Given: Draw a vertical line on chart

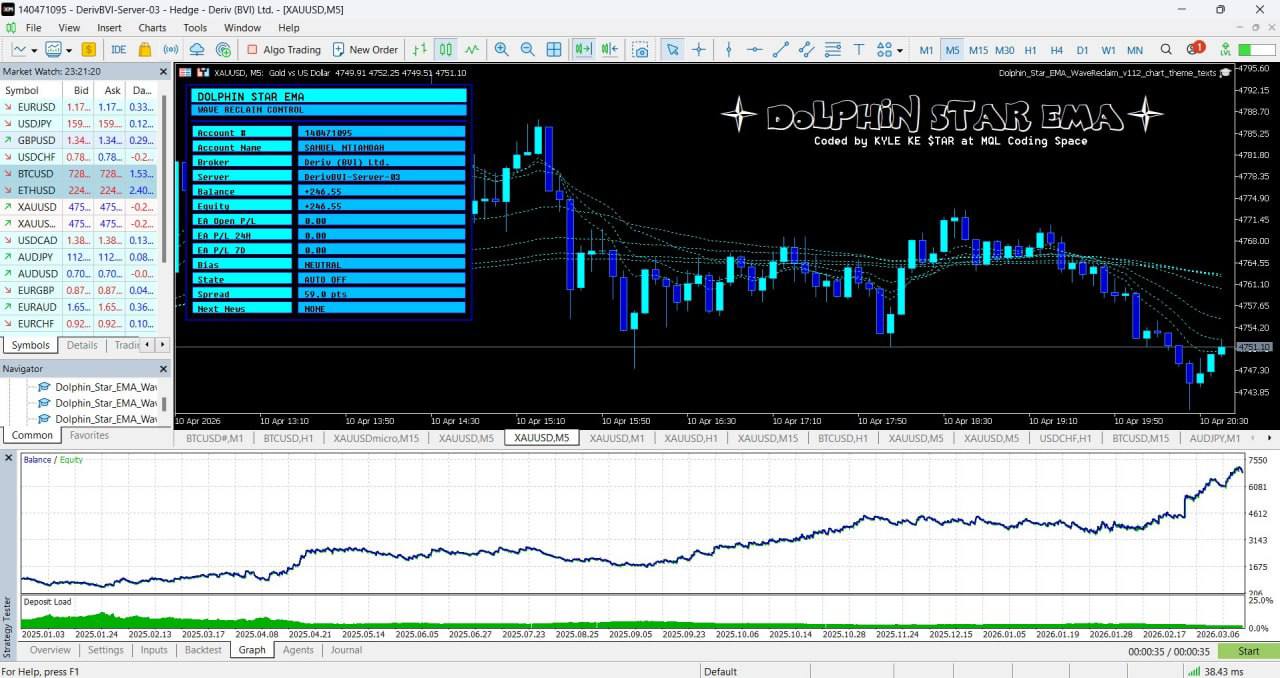Looking at the screenshot, I should 729,49.
